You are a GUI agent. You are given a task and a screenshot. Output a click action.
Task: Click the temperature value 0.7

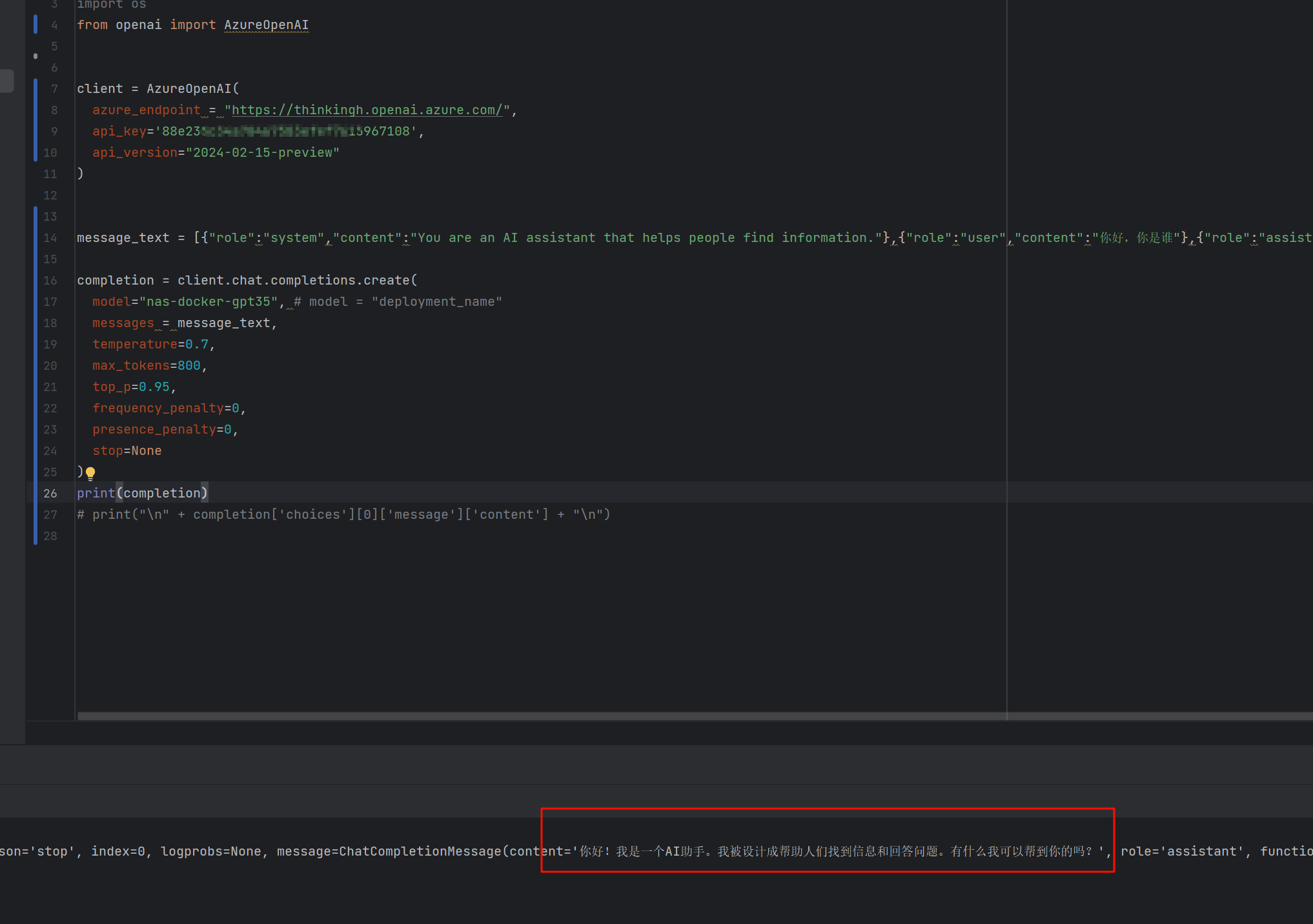[x=197, y=345]
